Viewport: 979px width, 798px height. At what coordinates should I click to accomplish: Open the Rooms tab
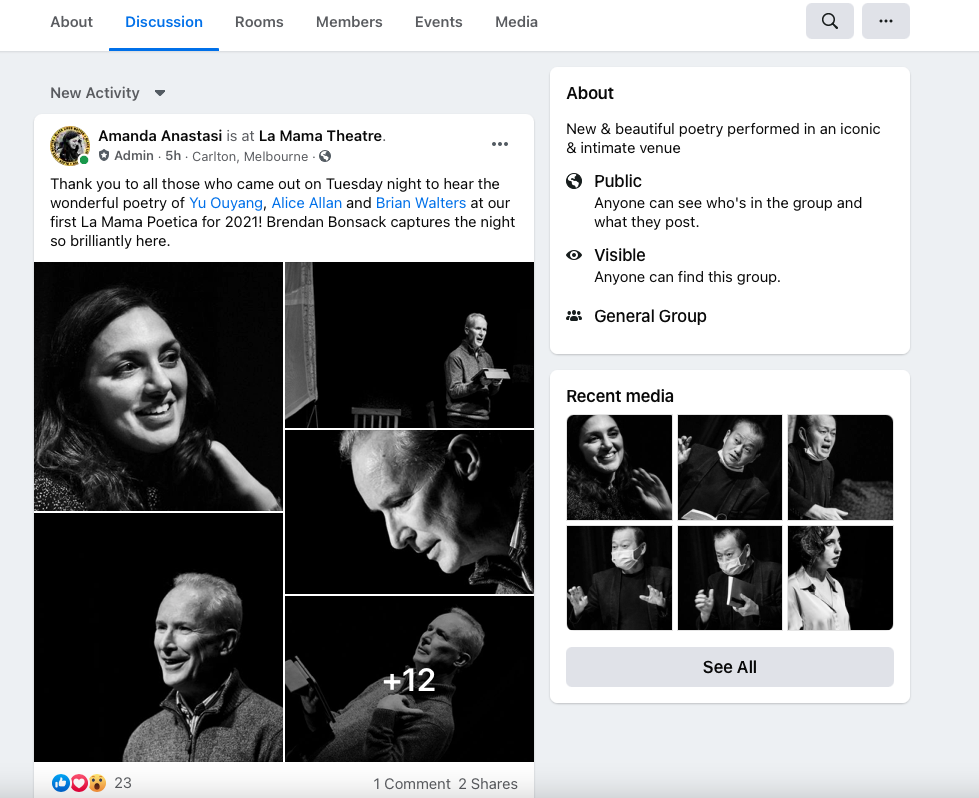click(x=259, y=22)
